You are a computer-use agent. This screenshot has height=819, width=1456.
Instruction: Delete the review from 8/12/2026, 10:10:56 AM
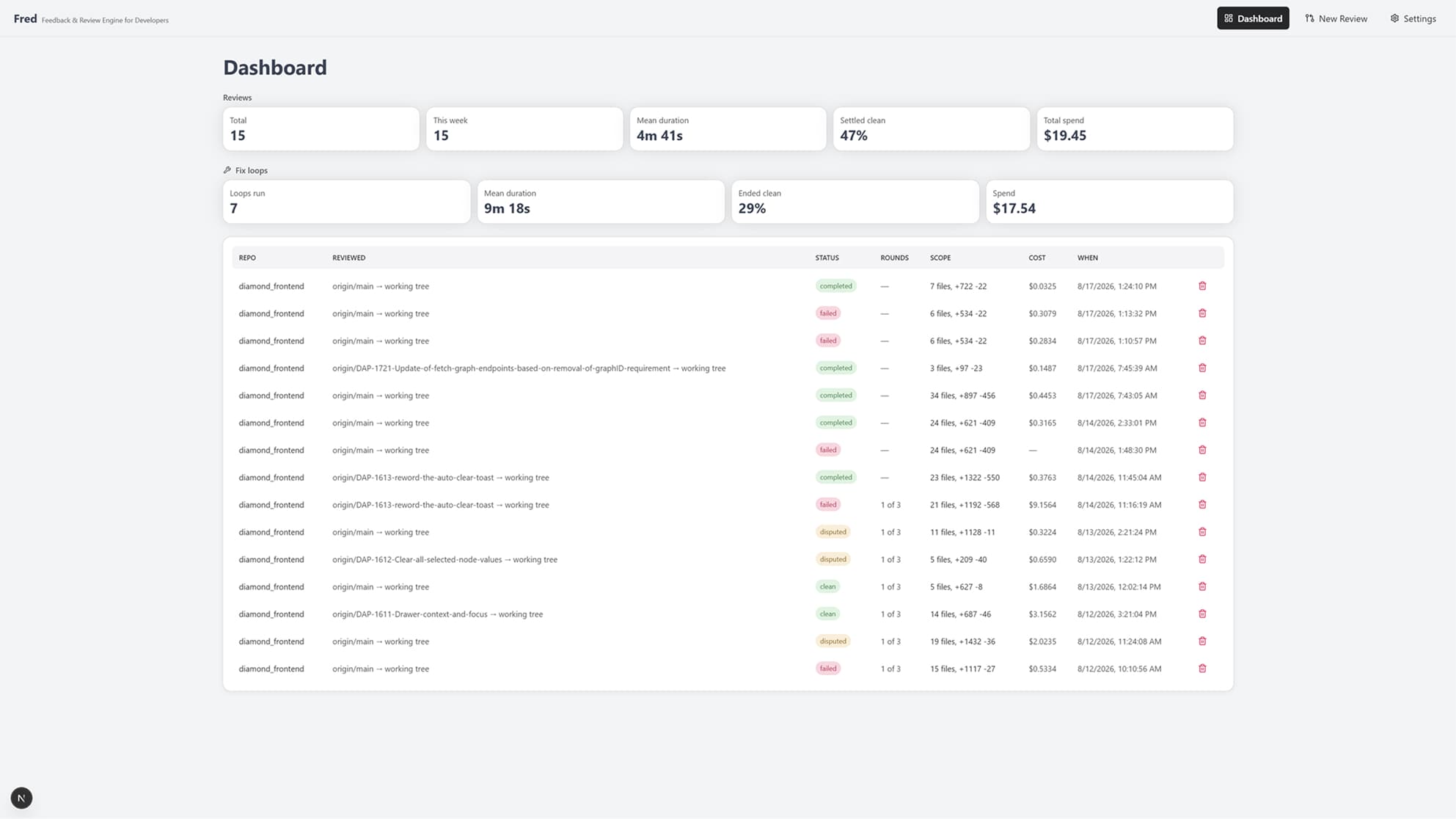(x=1202, y=669)
